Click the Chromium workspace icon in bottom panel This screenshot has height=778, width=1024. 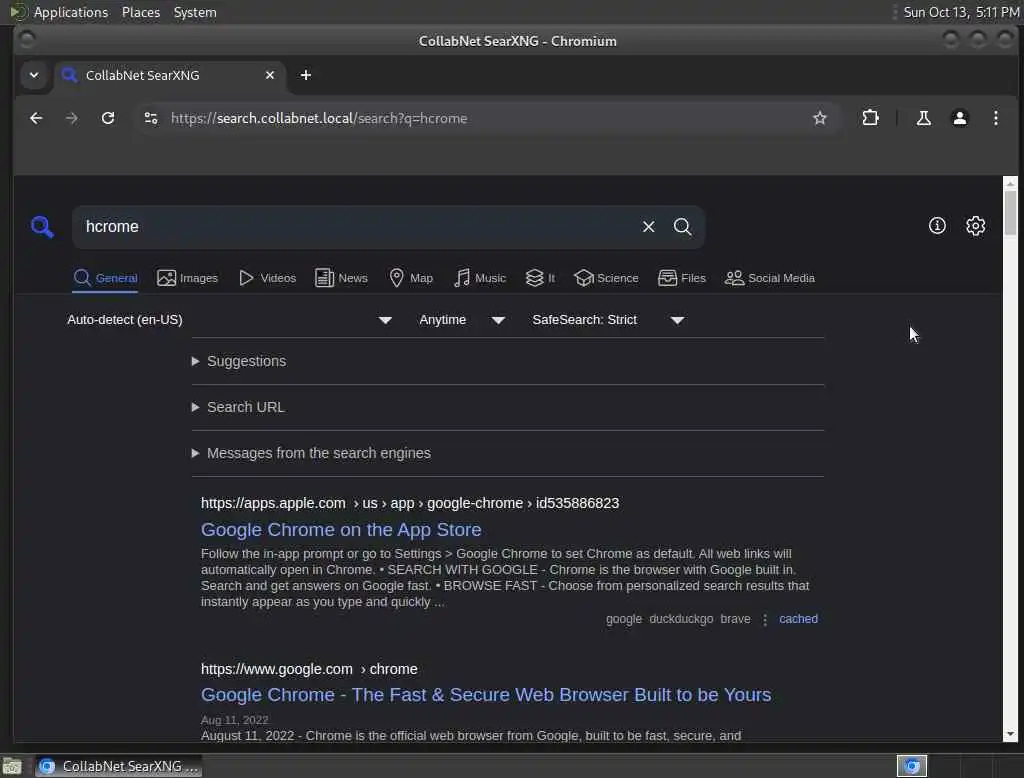pyautogui.click(x=912, y=766)
